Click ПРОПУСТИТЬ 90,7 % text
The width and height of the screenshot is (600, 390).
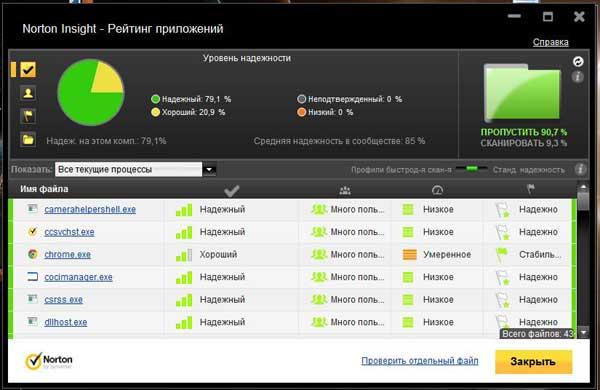pyautogui.click(x=524, y=132)
